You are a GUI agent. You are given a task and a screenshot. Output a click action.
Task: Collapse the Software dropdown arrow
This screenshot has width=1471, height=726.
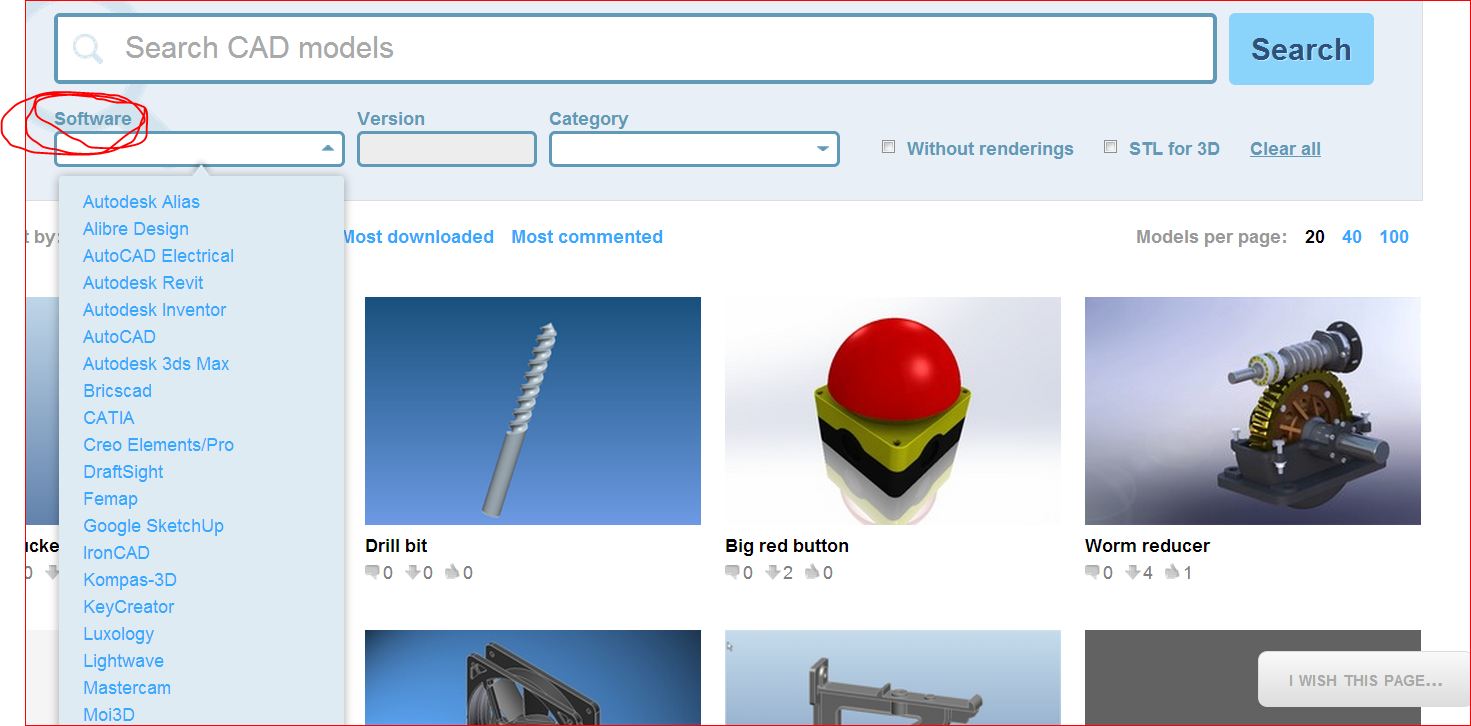coord(327,149)
